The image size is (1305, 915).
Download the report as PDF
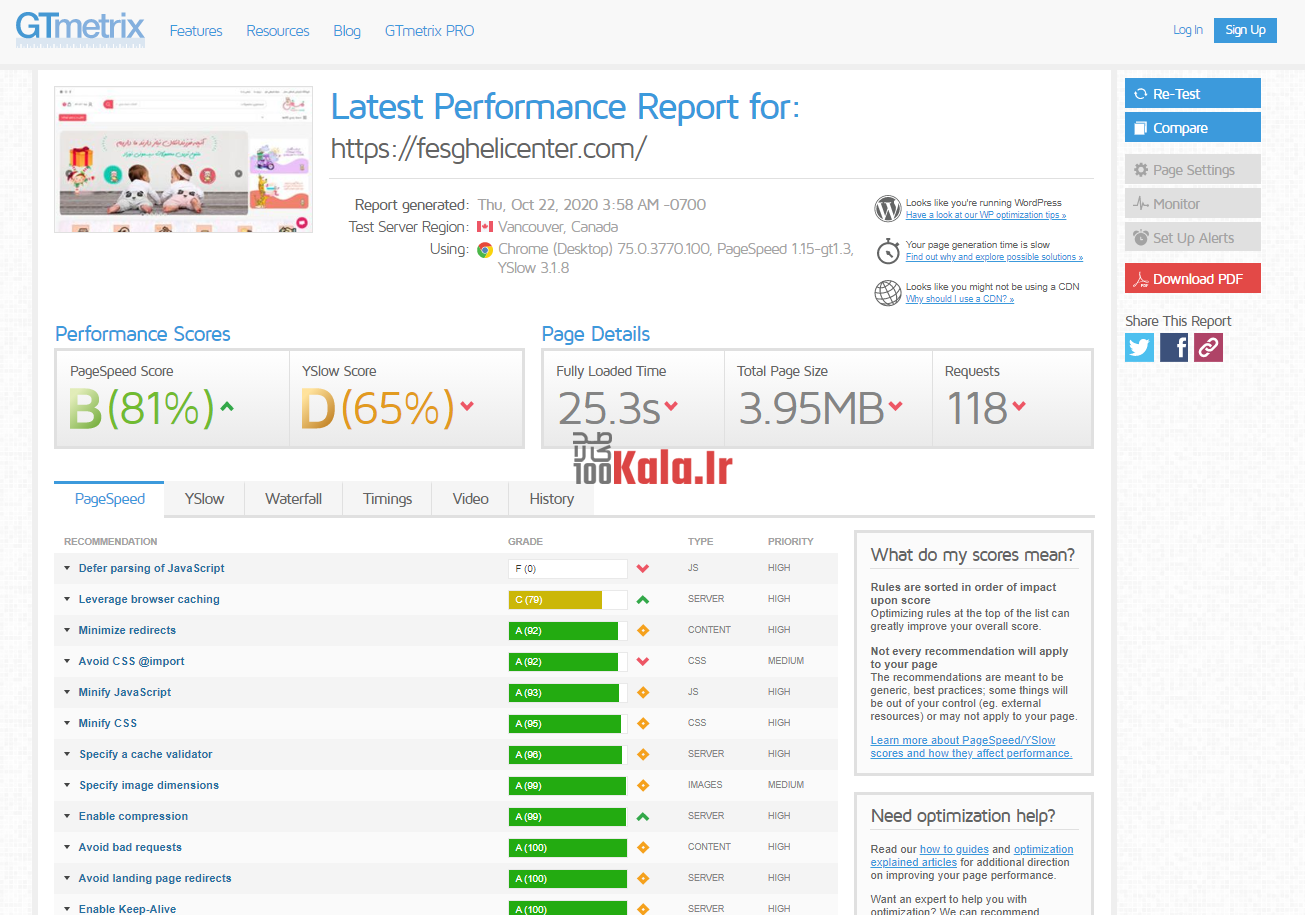point(1193,278)
